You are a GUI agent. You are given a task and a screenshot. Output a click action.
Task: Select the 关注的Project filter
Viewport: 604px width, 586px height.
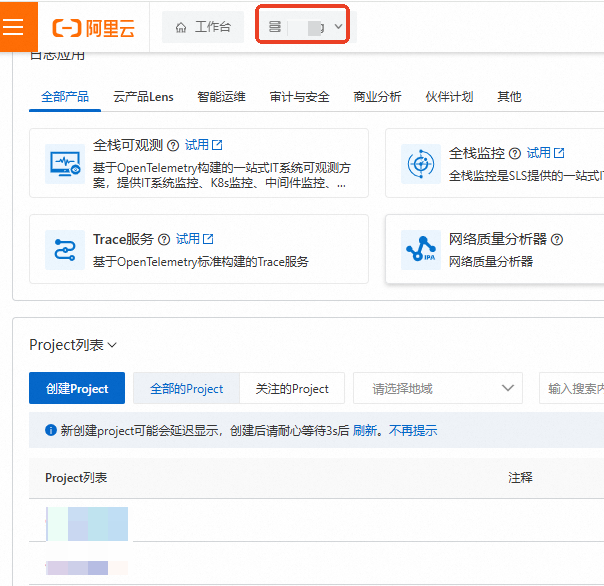292,388
